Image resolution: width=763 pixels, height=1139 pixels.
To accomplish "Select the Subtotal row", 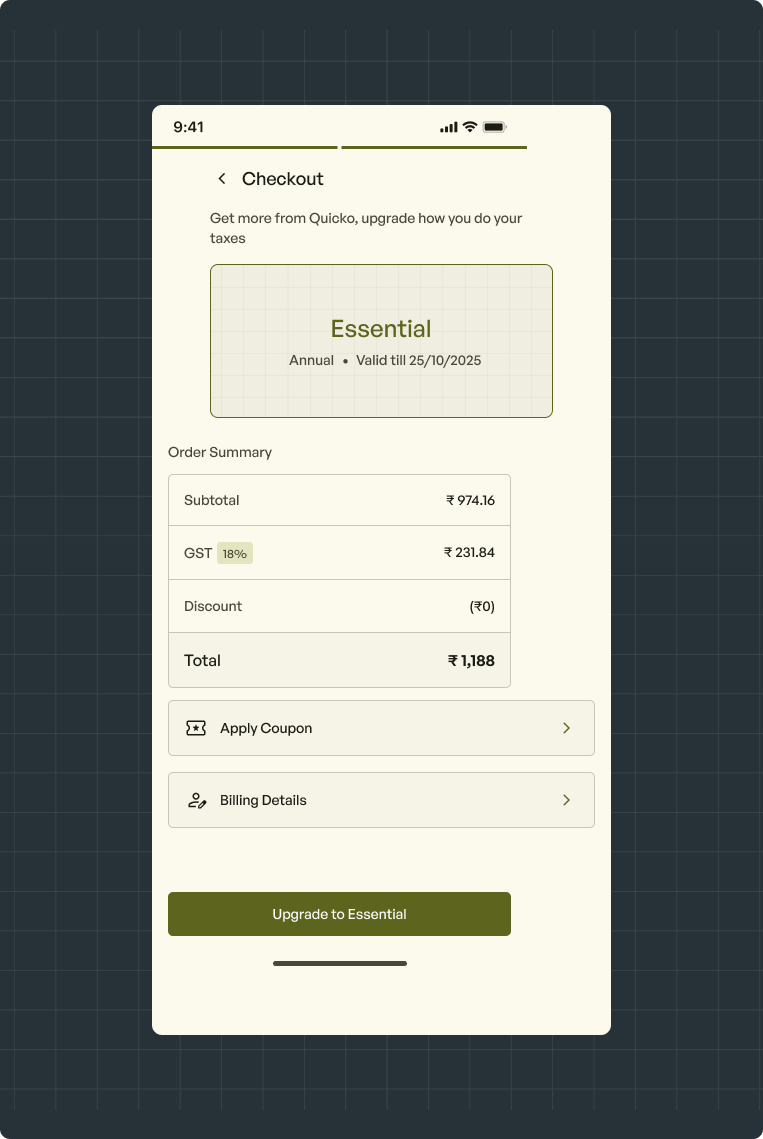I will tap(339, 500).
